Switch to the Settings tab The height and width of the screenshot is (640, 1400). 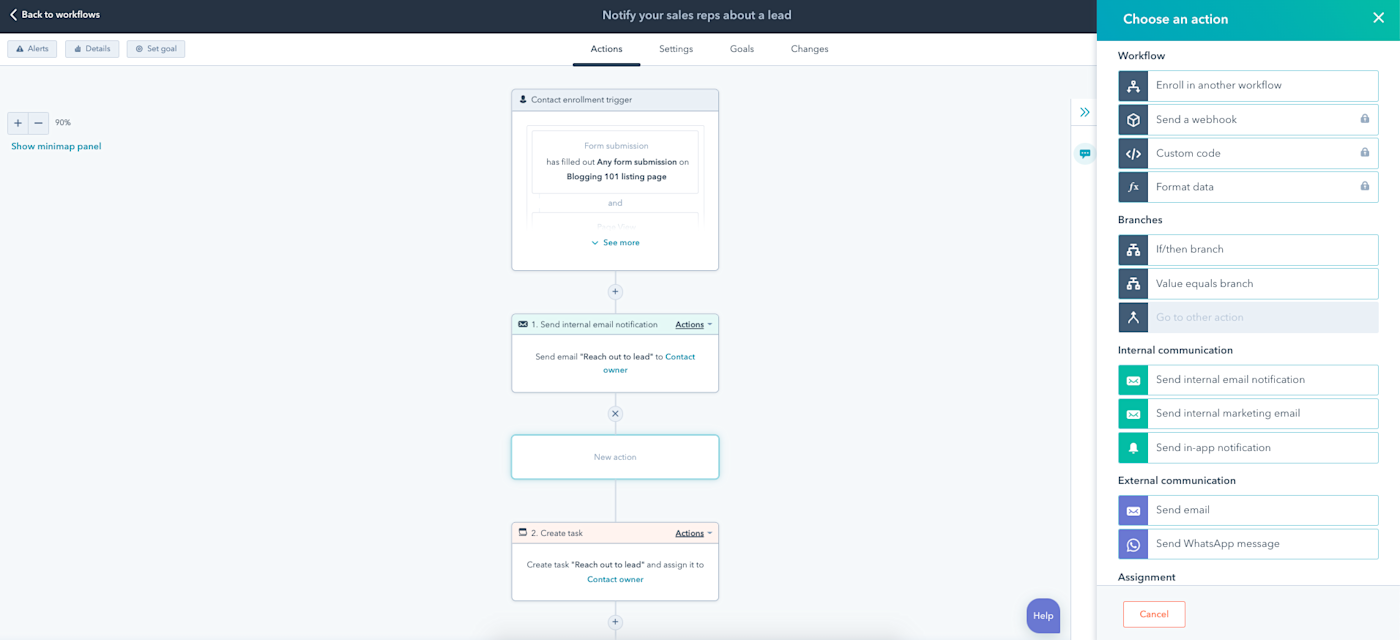coord(676,49)
